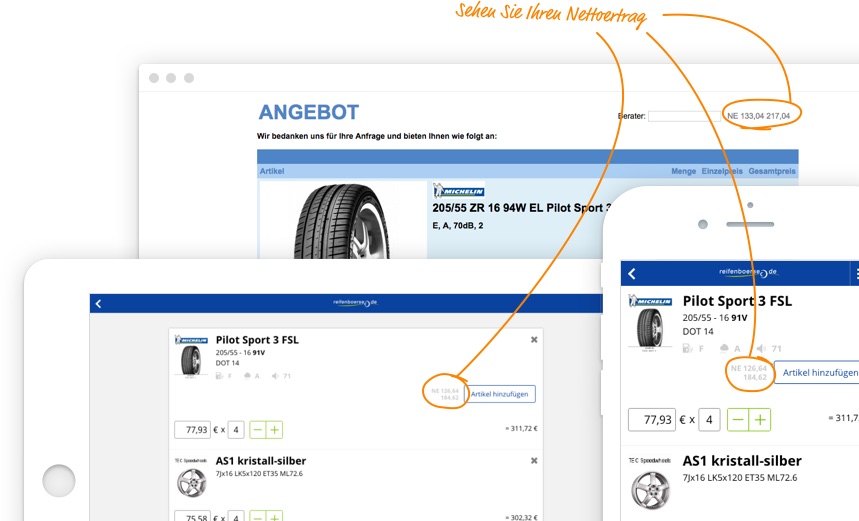Select the Einzelpreis column header

click(721, 171)
